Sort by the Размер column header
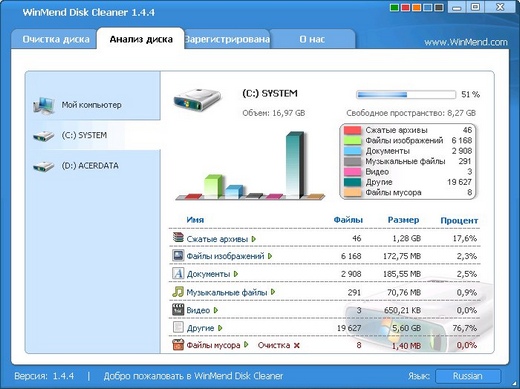The height and width of the screenshot is (389, 520). 403,220
